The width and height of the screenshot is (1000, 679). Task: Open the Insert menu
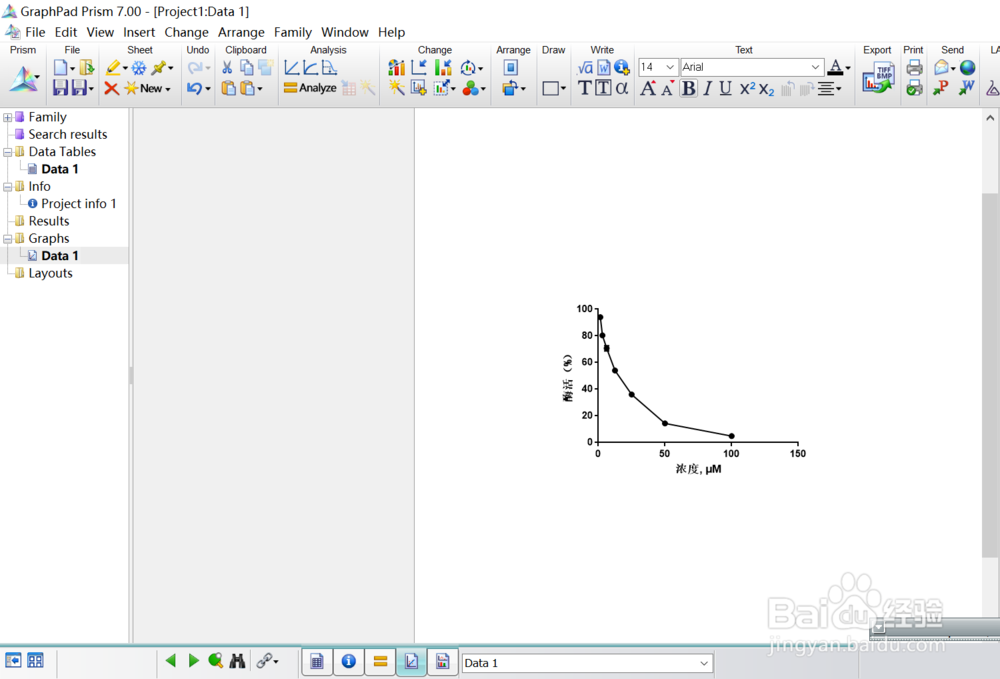(139, 32)
